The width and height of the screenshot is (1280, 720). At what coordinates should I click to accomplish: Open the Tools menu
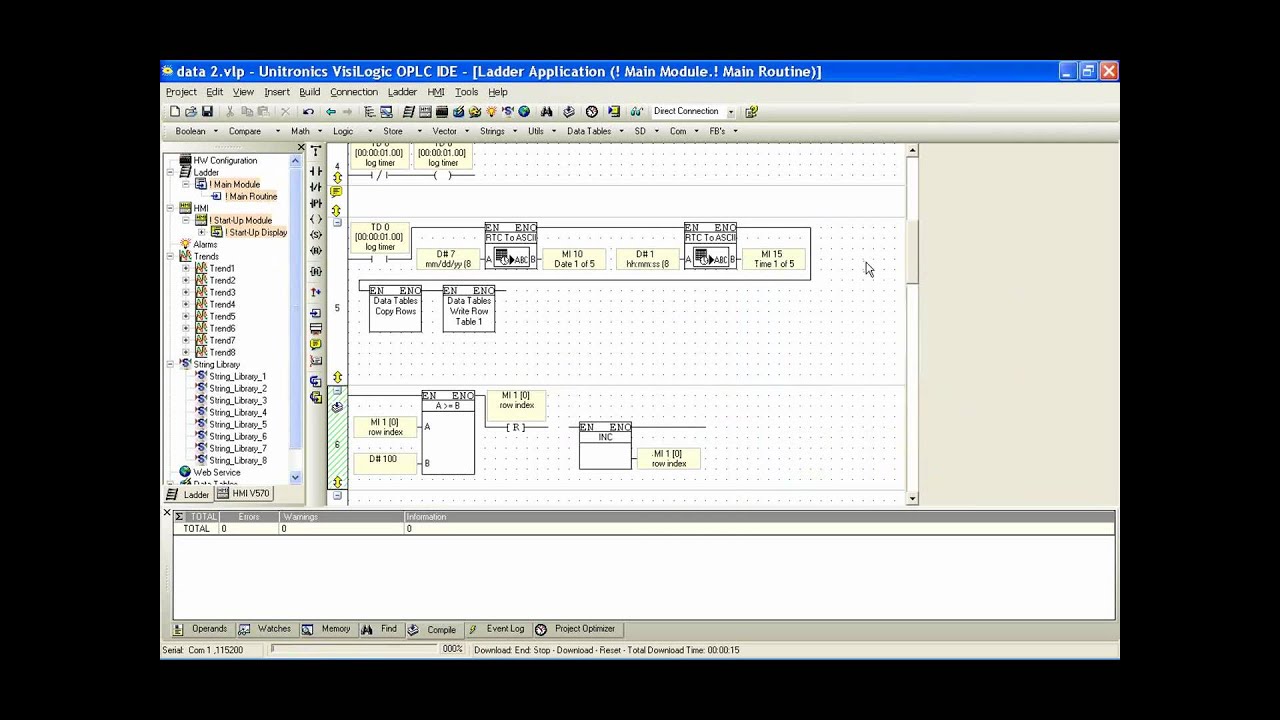466,92
